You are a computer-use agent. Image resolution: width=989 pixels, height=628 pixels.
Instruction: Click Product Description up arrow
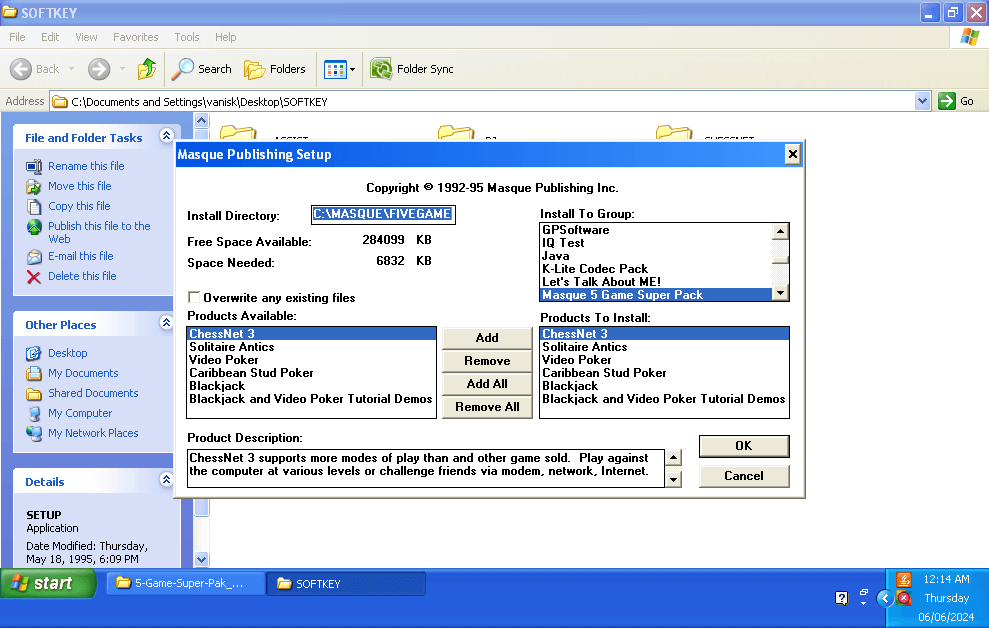click(x=674, y=457)
